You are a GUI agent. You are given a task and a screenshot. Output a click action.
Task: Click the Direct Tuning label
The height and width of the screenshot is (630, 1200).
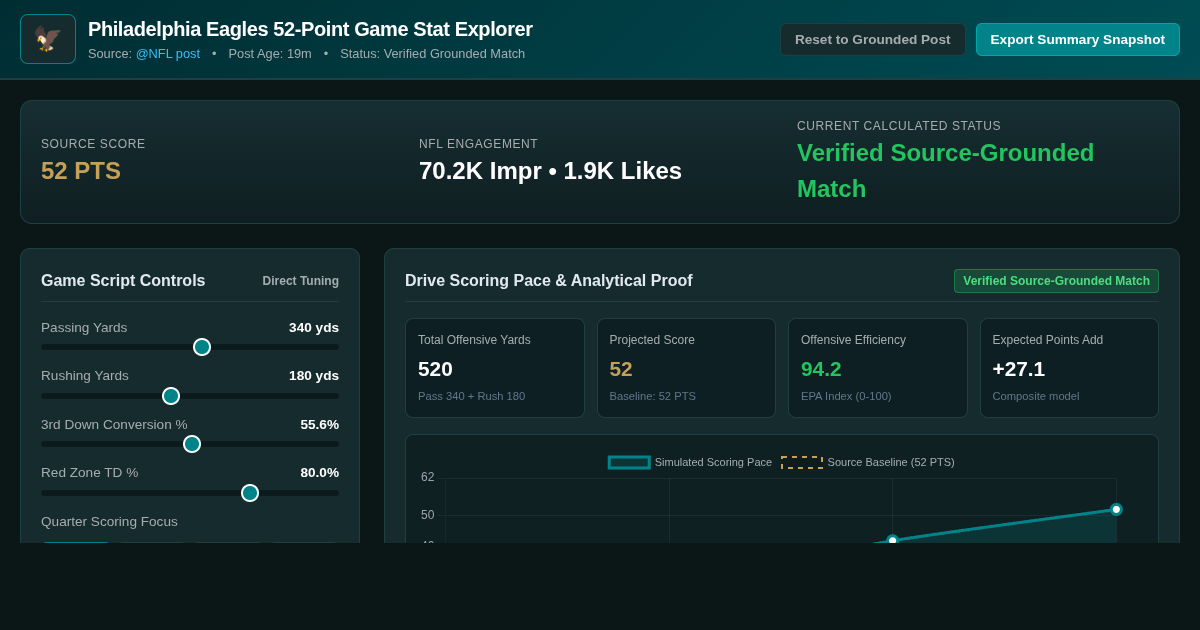click(301, 281)
